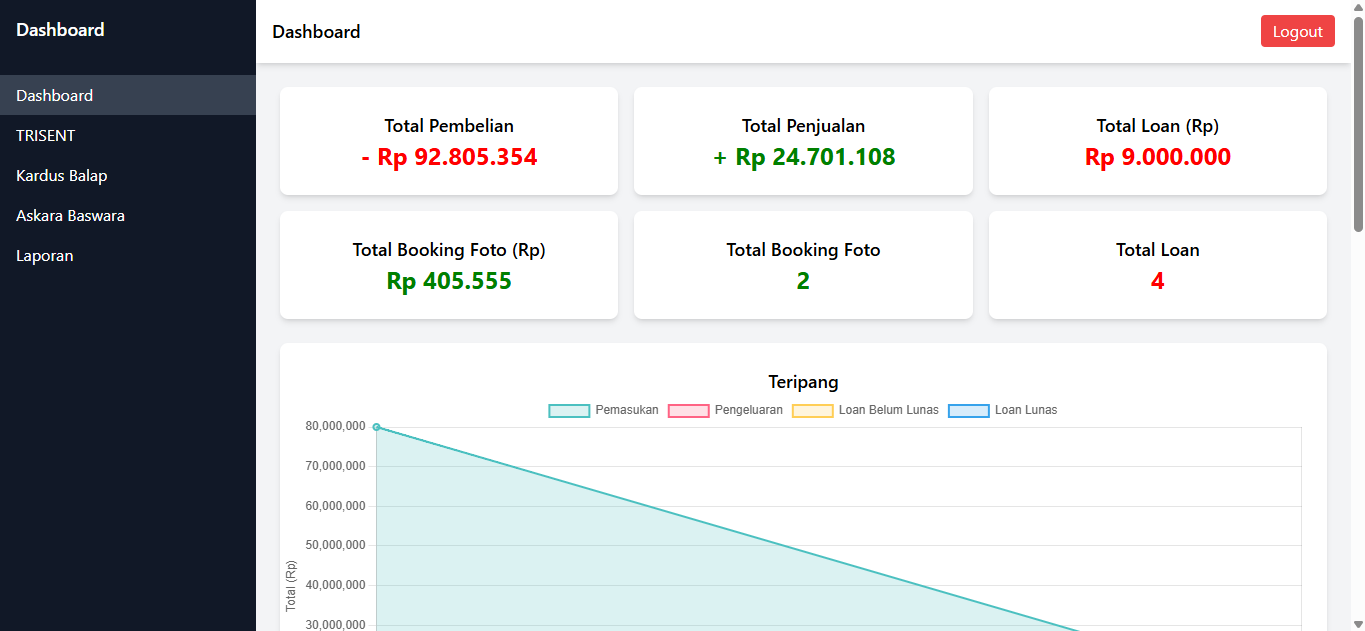
Task: Toggle the Loan Lunas chart series
Action: 1025,410
